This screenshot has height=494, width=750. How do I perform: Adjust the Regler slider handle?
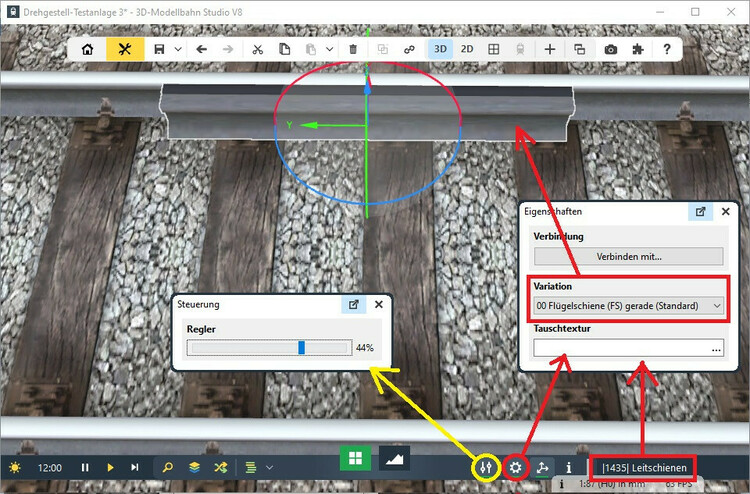coord(301,348)
